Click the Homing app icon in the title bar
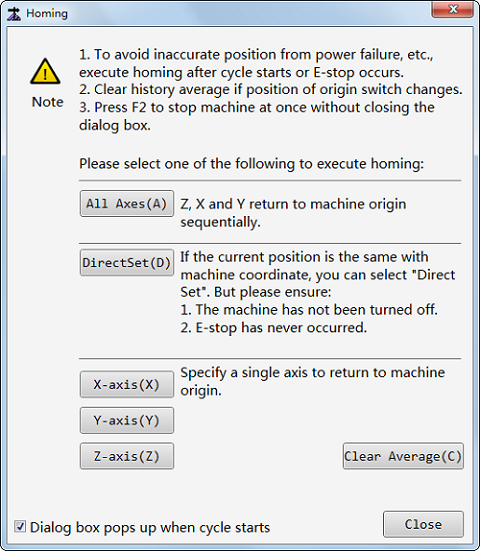This screenshot has height=551, width=480. click(14, 14)
